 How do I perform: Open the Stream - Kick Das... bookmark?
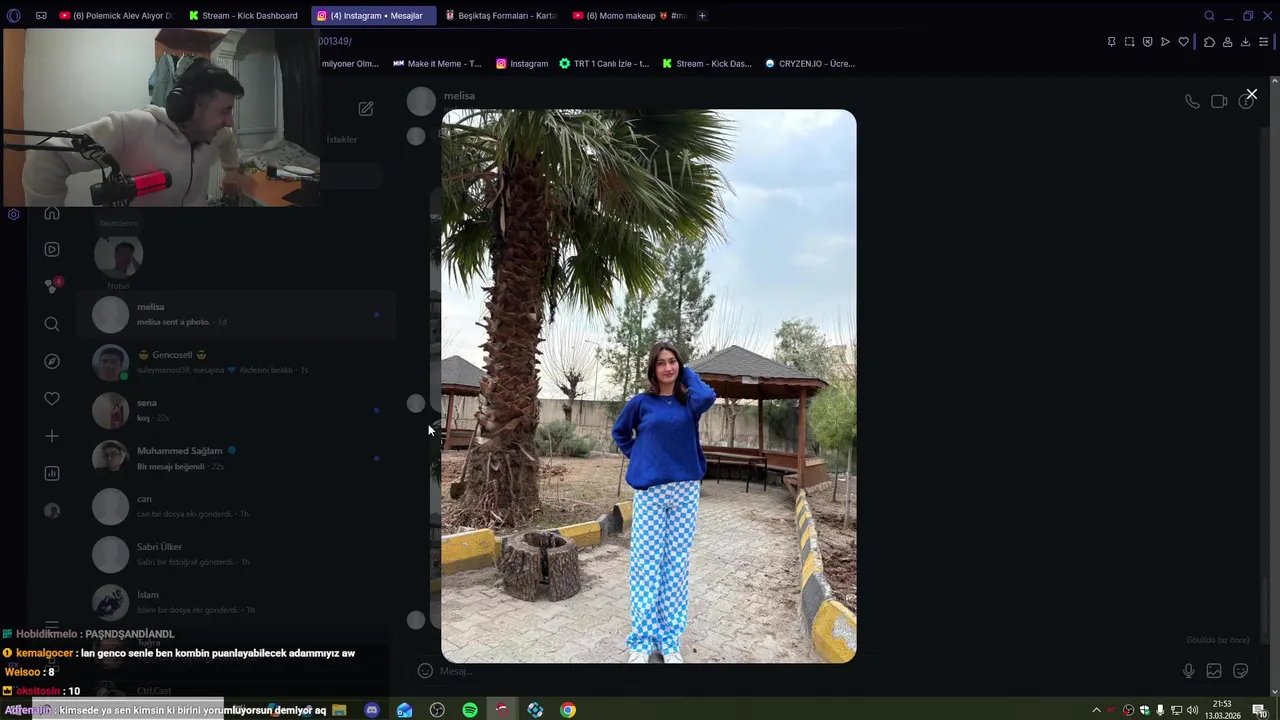706,64
